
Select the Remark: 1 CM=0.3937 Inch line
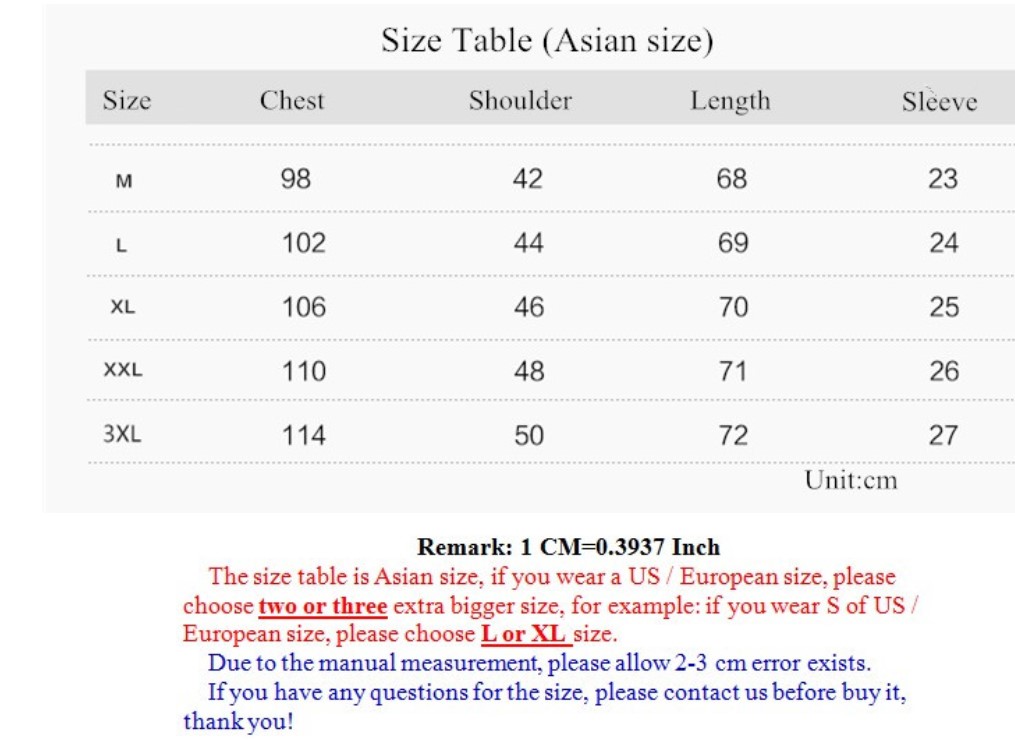568,547
